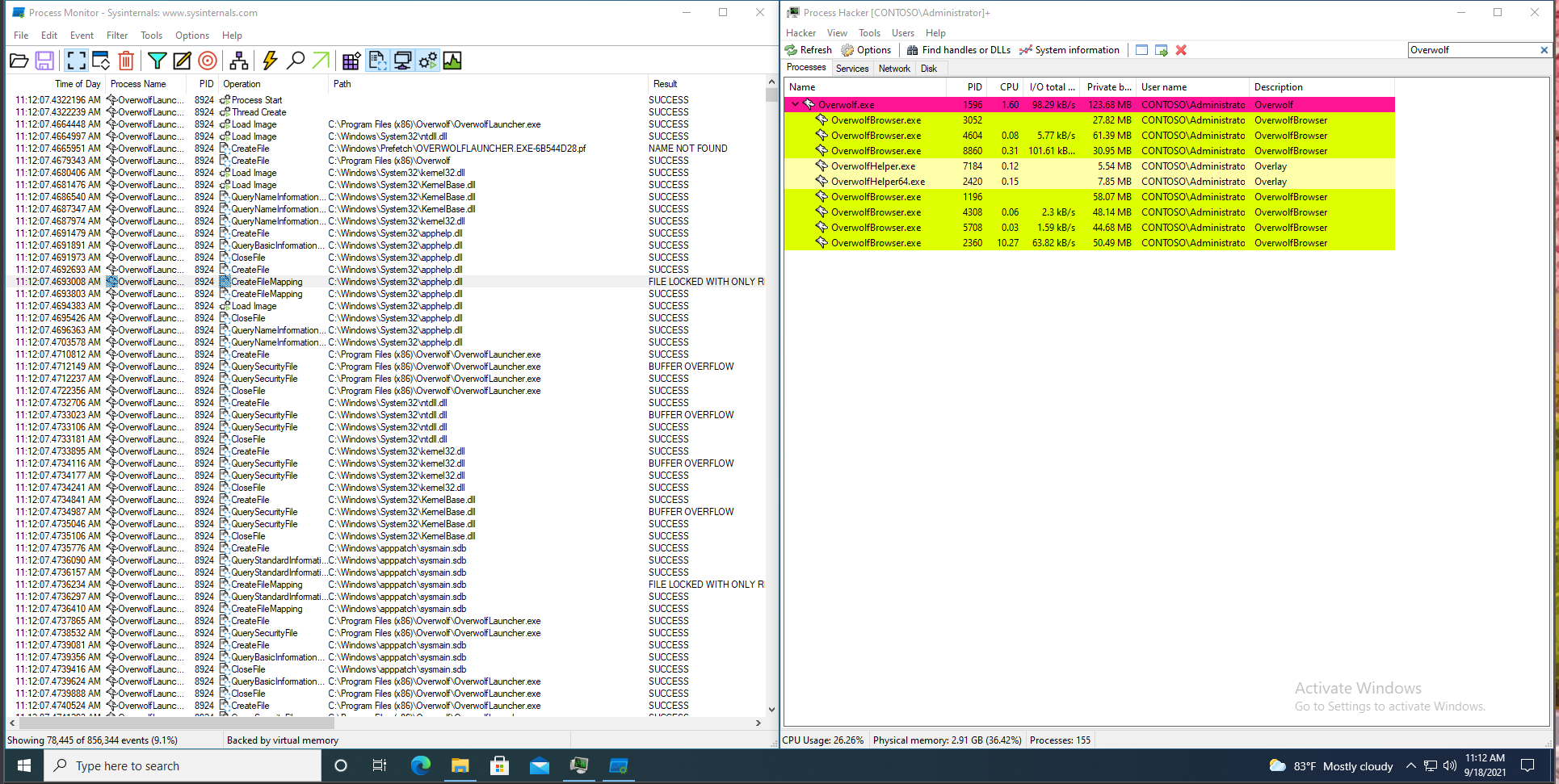The width and height of the screenshot is (1559, 784).
Task: Click Type here to search box
Action: point(183,765)
